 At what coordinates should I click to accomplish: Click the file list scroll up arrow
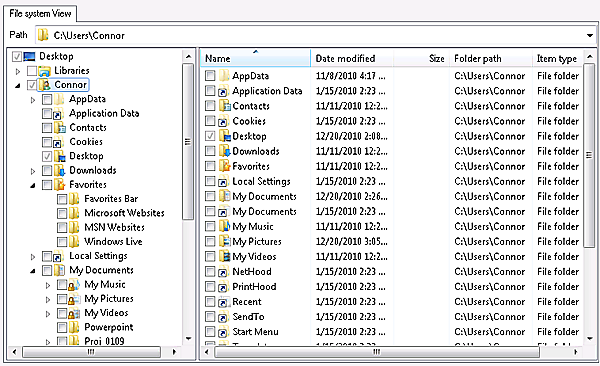(590, 56)
